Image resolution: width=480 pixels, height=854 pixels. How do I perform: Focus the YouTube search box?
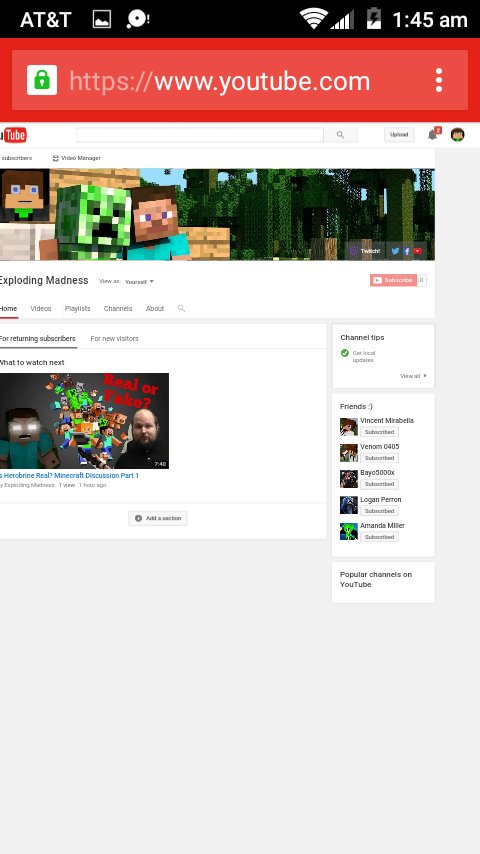click(x=200, y=135)
